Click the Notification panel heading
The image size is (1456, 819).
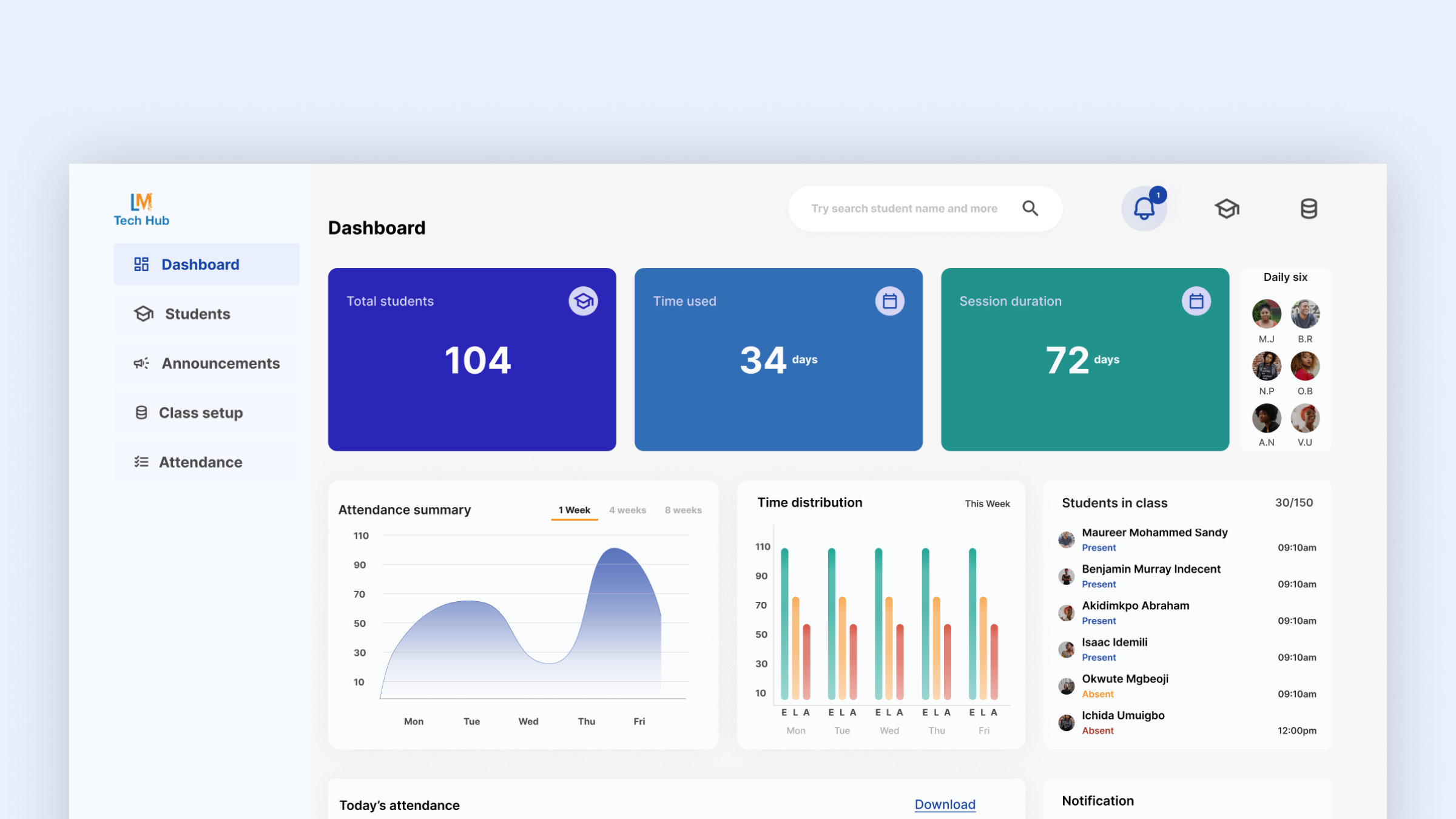[x=1097, y=801]
